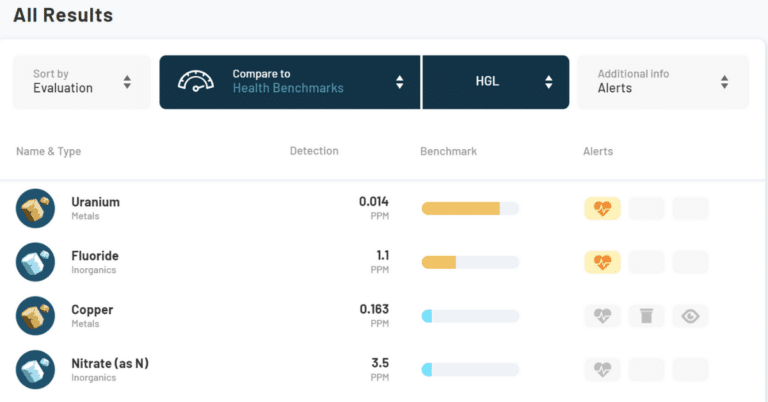This screenshot has height=402, width=768.
Task: Open the Additional info Alerts dropdown
Action: pos(662,81)
